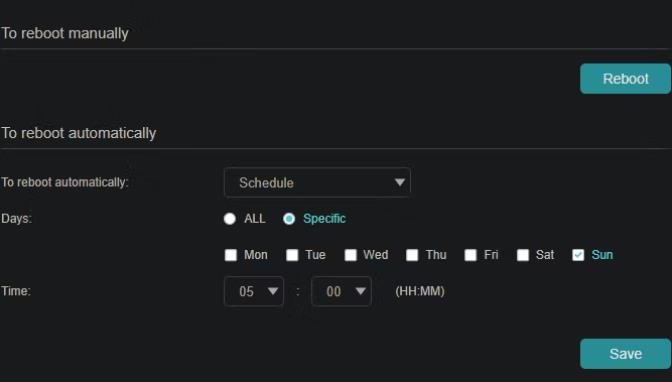Enable the Sat checkbox
672x382 pixels.
point(523,255)
